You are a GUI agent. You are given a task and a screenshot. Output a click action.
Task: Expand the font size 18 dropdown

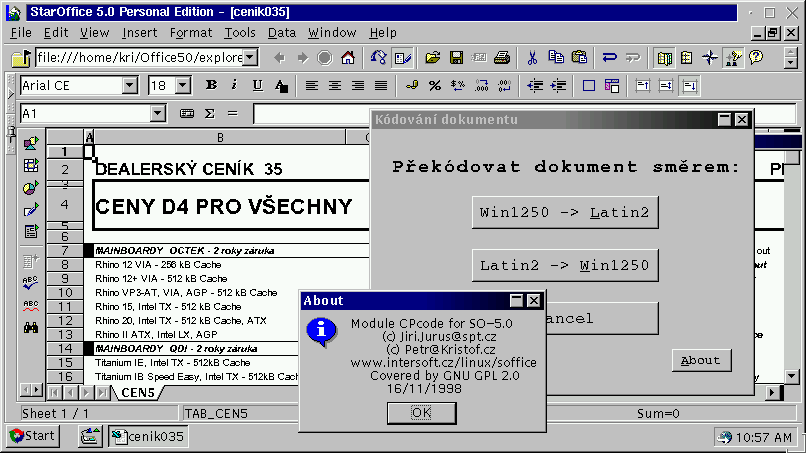coord(183,85)
